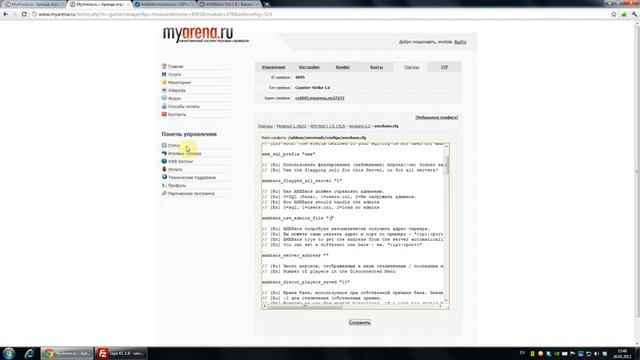Open Техническая поддержка panel link
This screenshot has height=360, width=640.
pos(192,178)
